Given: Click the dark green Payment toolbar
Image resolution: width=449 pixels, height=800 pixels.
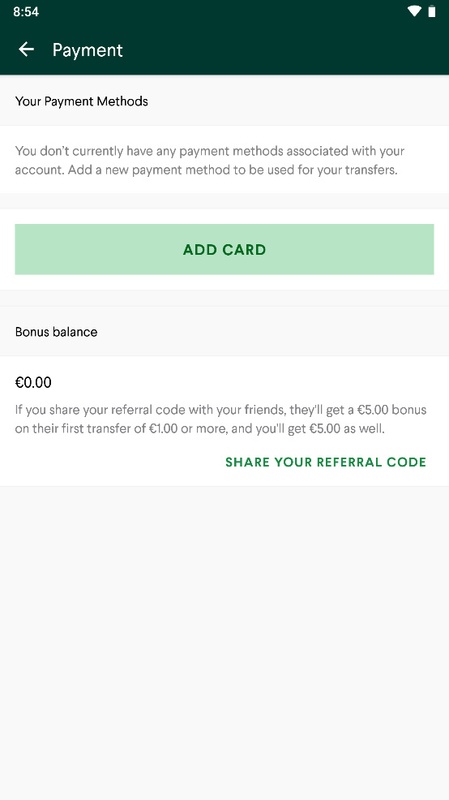Looking at the screenshot, I should click(224, 49).
